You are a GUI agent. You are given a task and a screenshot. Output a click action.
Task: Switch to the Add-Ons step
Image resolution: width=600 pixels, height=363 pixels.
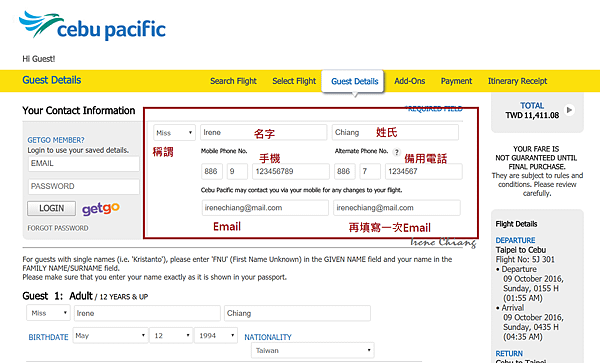[410, 81]
